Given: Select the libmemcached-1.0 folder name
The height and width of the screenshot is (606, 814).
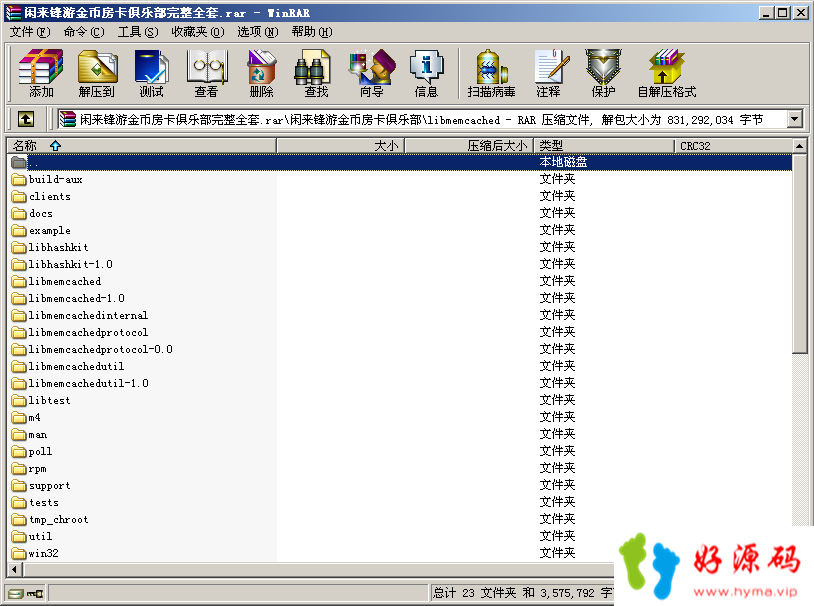Looking at the screenshot, I should (76, 299).
